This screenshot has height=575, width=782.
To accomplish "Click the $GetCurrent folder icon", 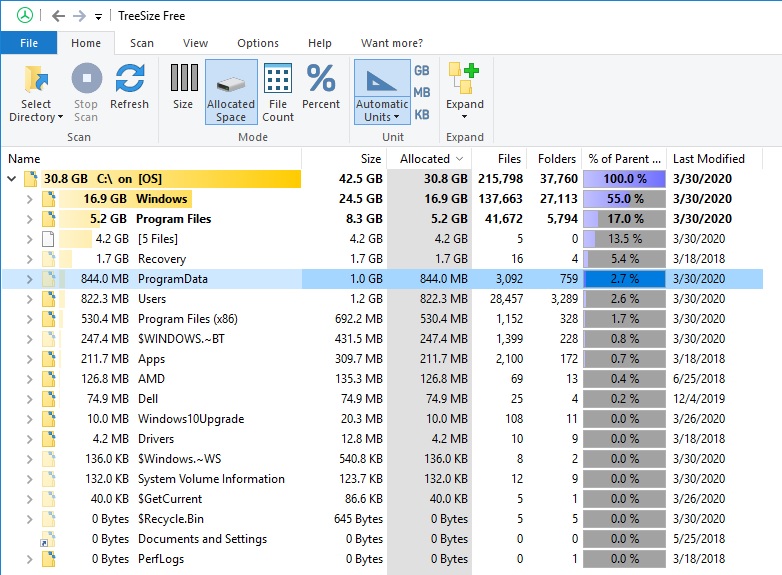I will [x=48, y=499].
